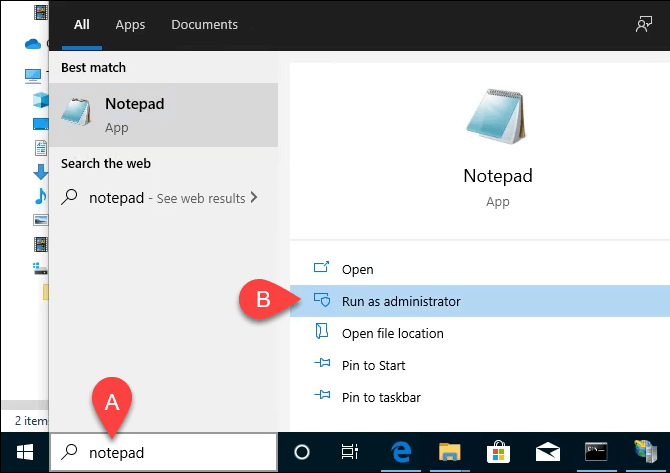Open the Mail app from the taskbar

tap(547, 453)
